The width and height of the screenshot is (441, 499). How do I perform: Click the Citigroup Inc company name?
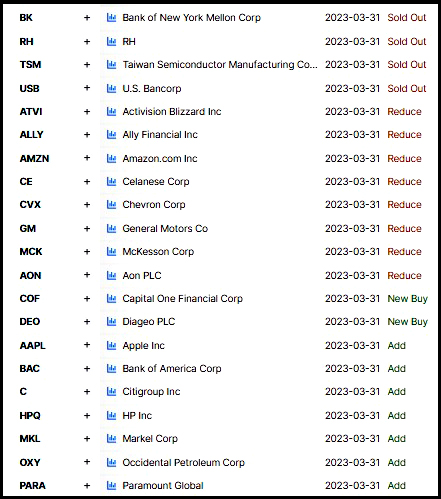pos(151,392)
